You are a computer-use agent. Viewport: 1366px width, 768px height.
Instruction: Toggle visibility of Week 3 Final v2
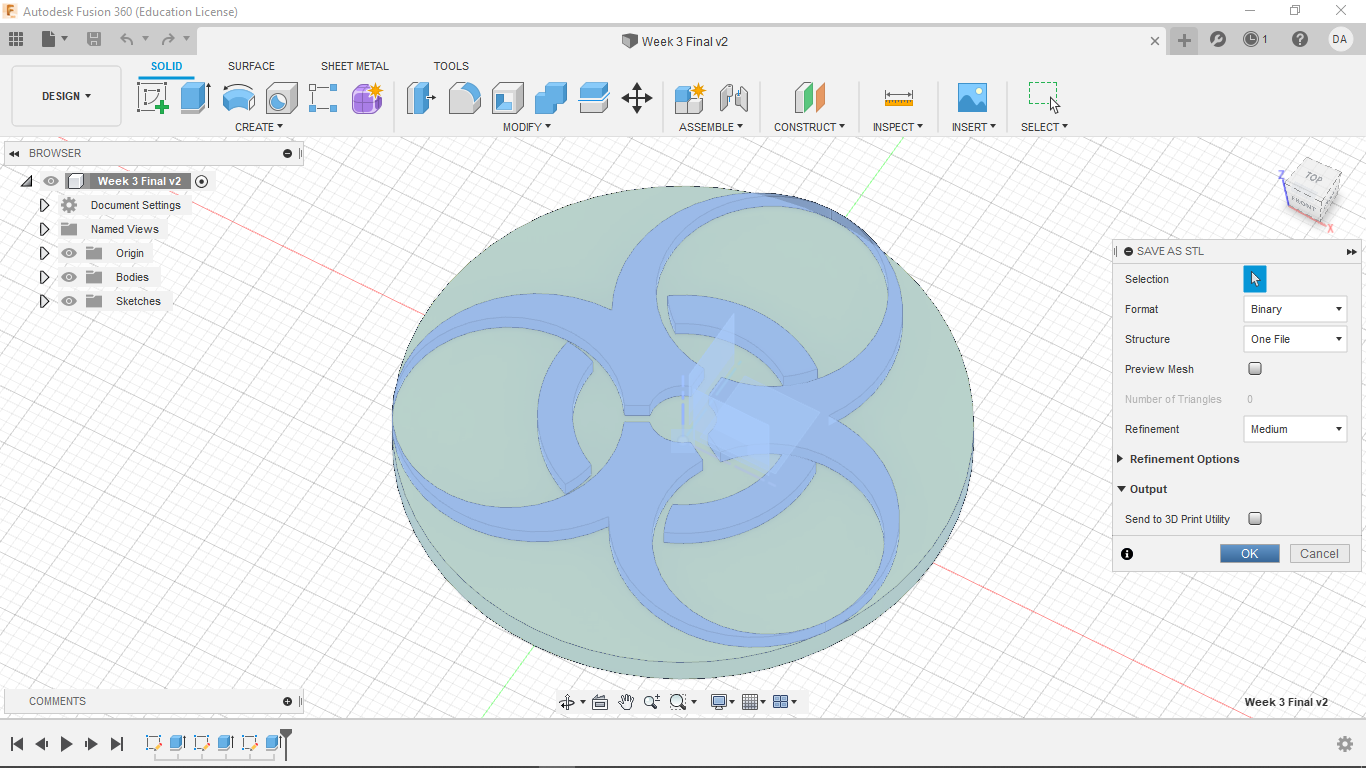click(51, 181)
